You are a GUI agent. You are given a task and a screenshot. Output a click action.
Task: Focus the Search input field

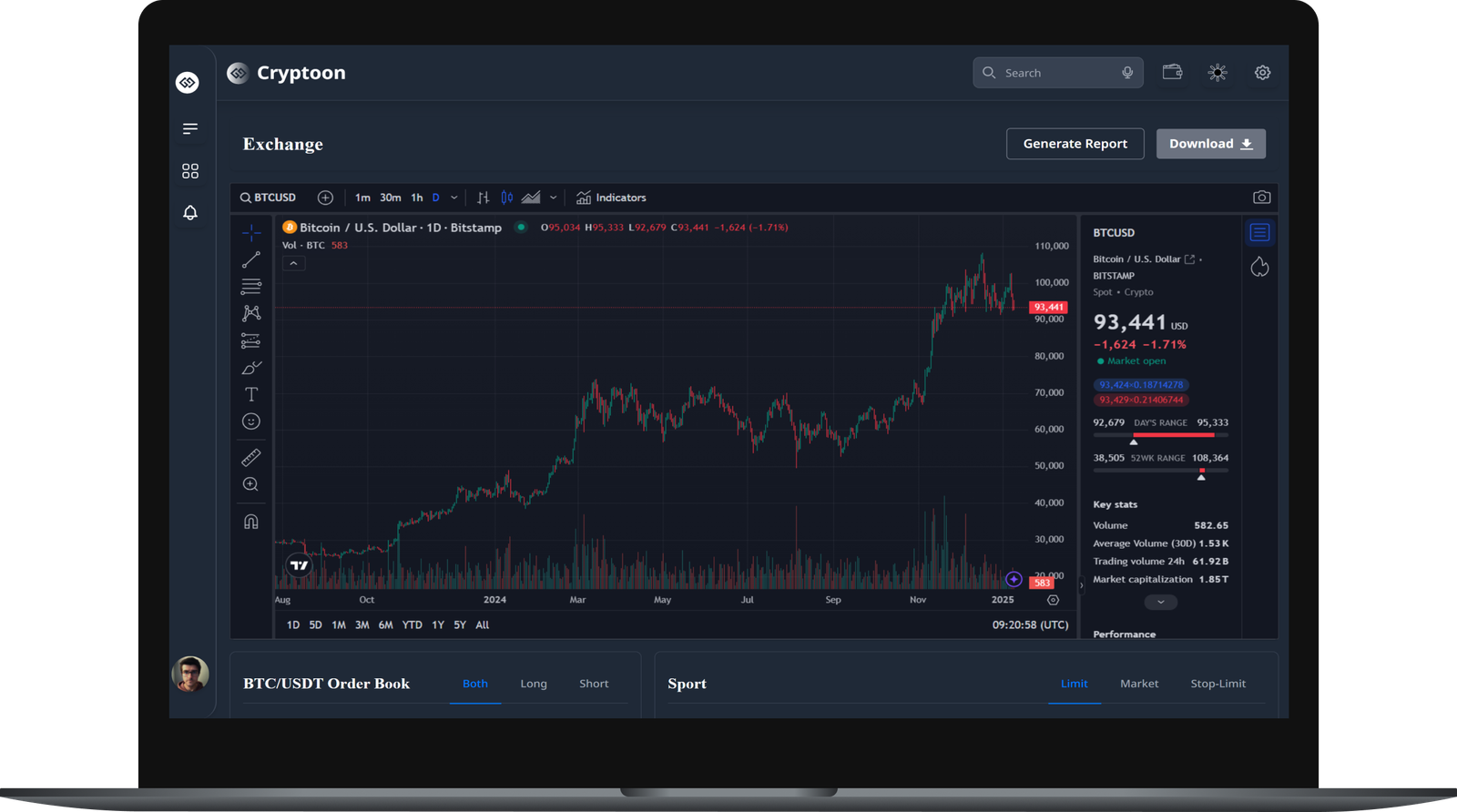[1057, 73]
